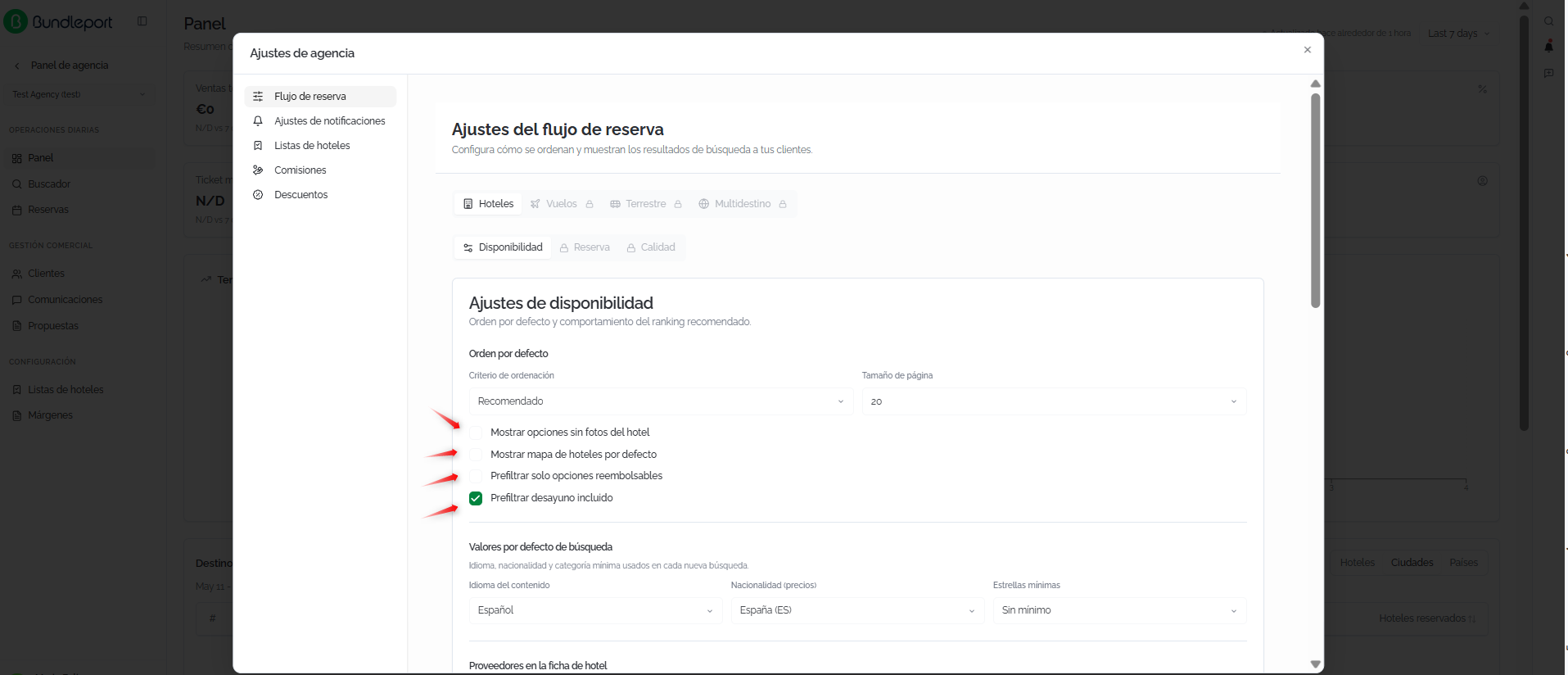The height and width of the screenshot is (675, 1568).
Task: Switch to Multidestino tab
Action: (x=743, y=204)
